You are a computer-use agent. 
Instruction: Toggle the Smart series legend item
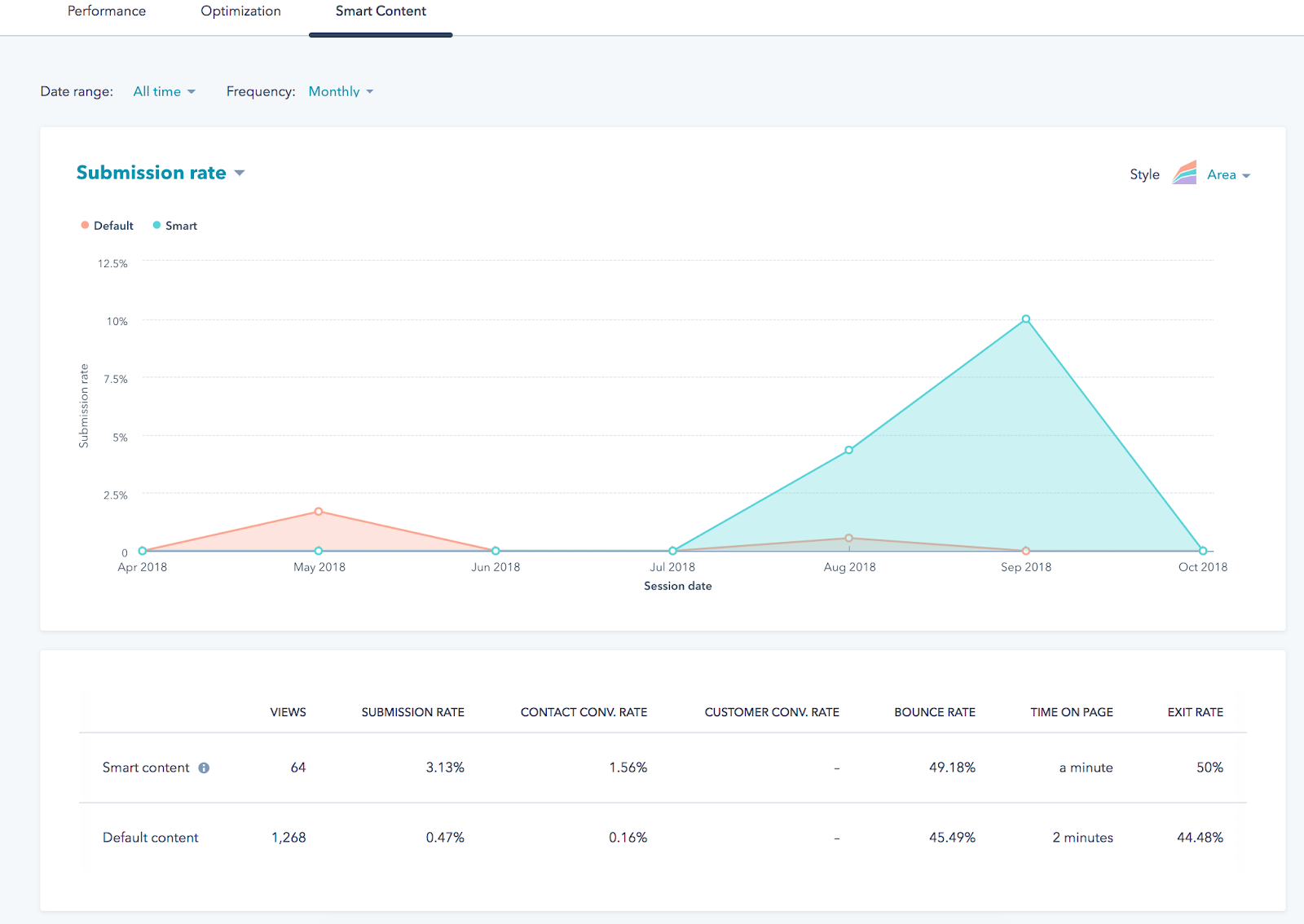tap(174, 226)
